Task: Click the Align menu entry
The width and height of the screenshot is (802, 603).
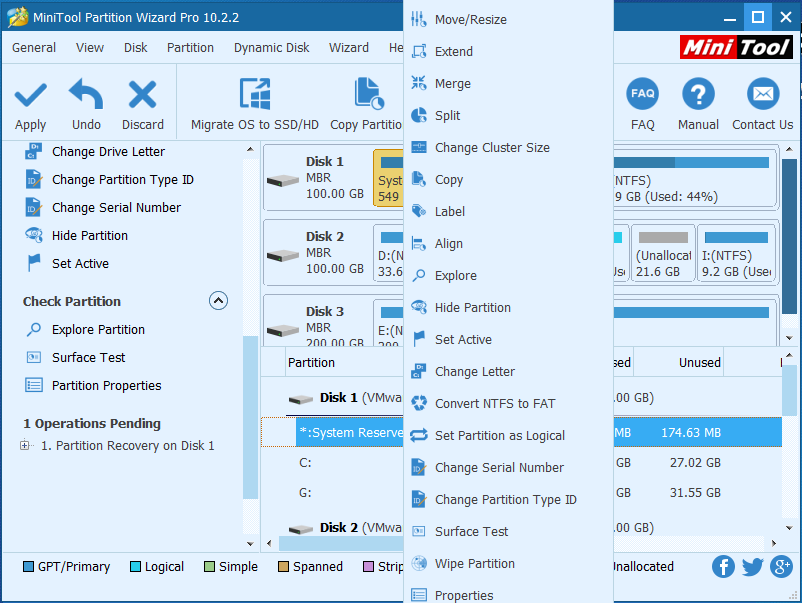Action: [x=508, y=243]
